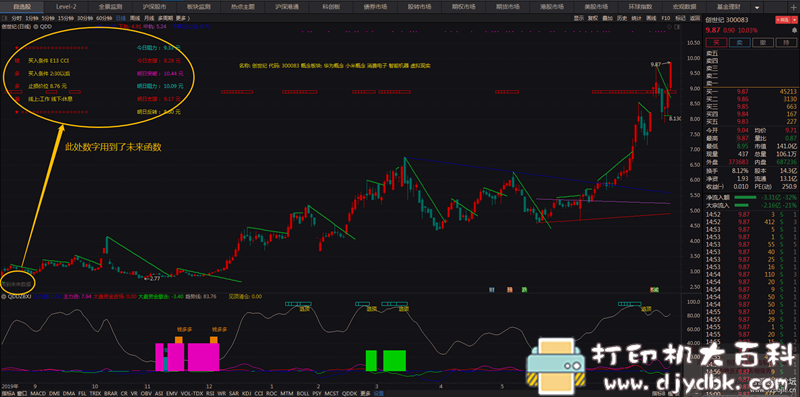This screenshot has width=800, height=397.
Task: Select the BOLL indicator tab
Action: [303, 393]
